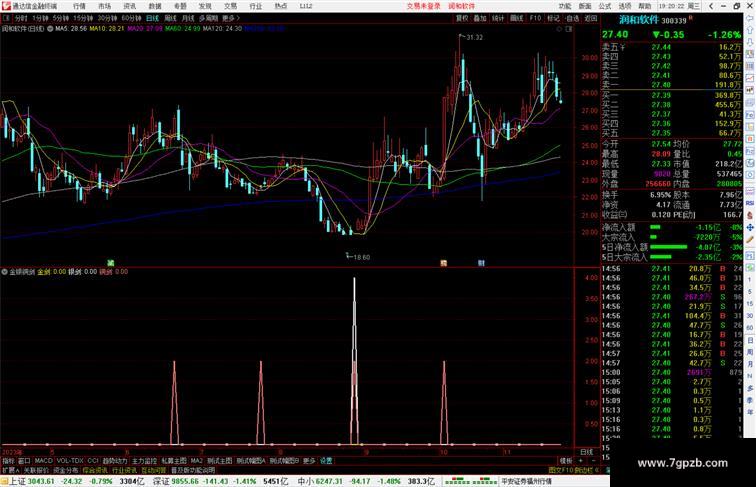756x487 pixels.
Task: Click the back arrow in the title bar
Action: 711,6
